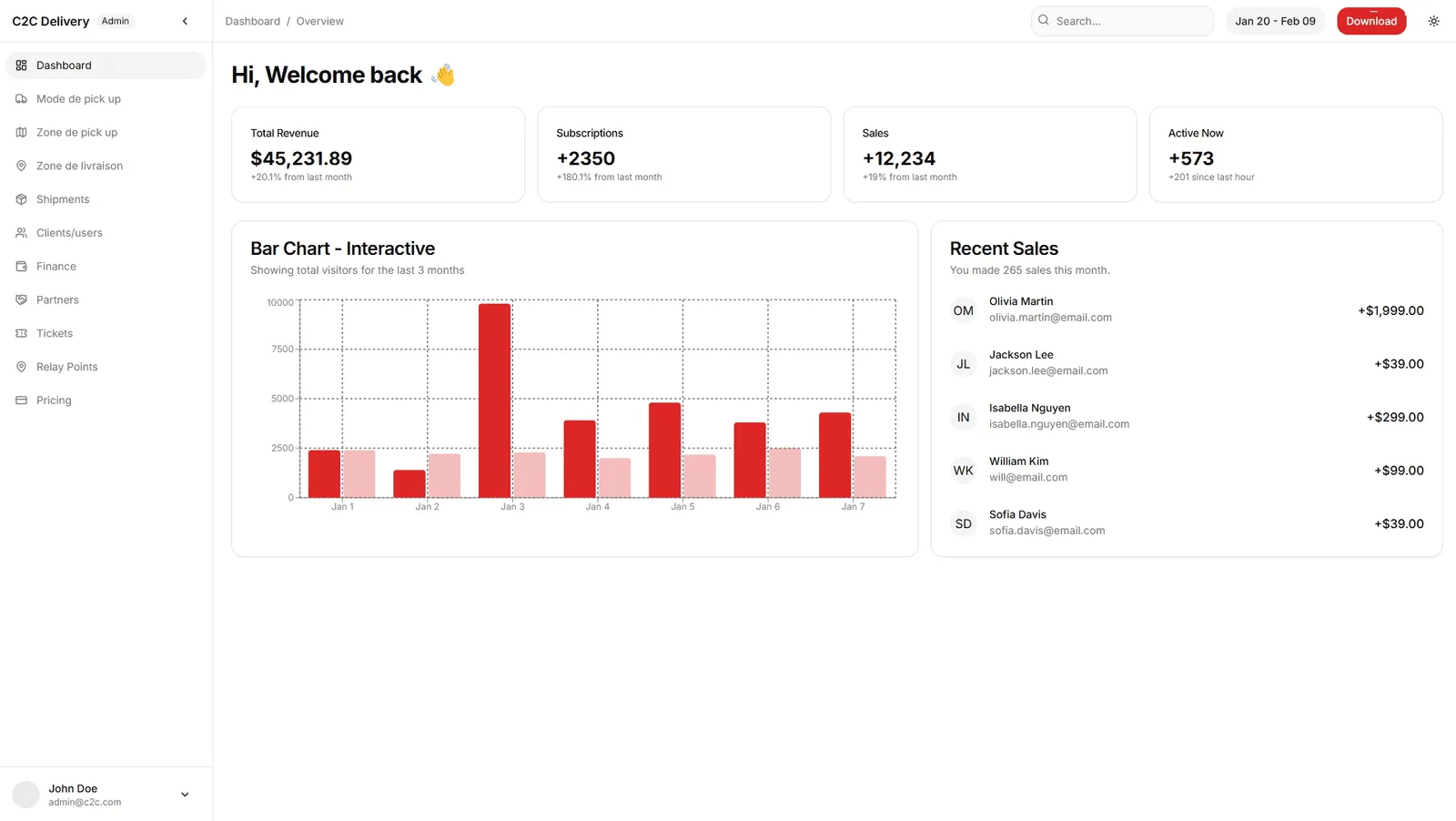The image size is (1456, 821).
Task: Click the Active Now value +573
Action: 1191,158
